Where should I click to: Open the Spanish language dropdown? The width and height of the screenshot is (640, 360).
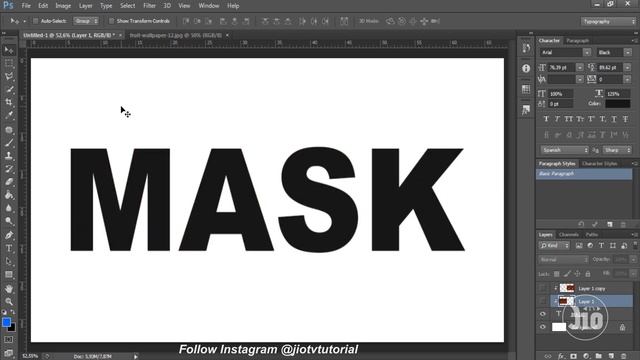(x=564, y=150)
